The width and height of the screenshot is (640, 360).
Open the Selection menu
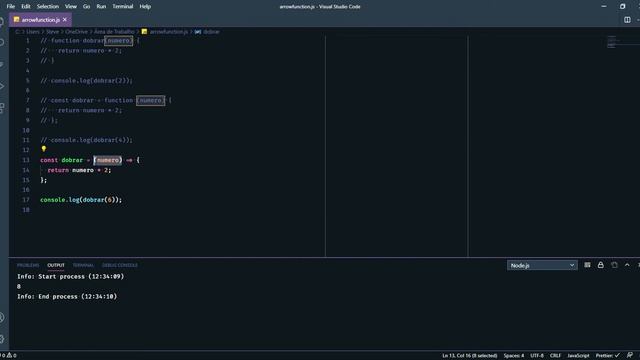pyautogui.click(x=48, y=7)
